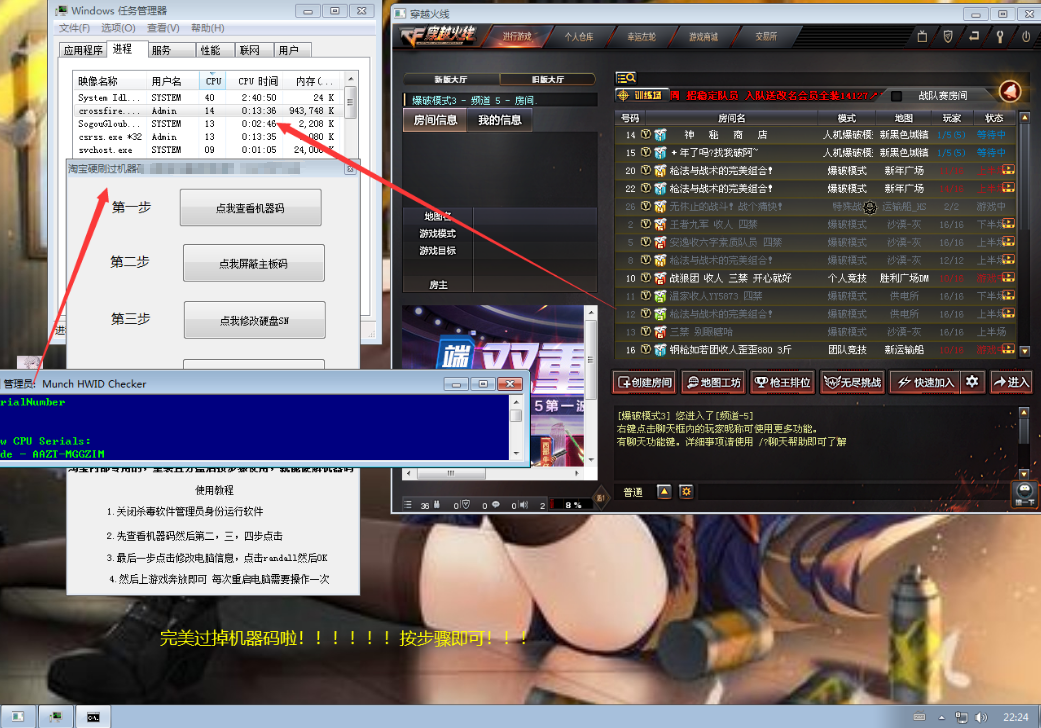Click the keyboard icon in the system tray
The width and height of the screenshot is (1041, 728).
click(920, 717)
